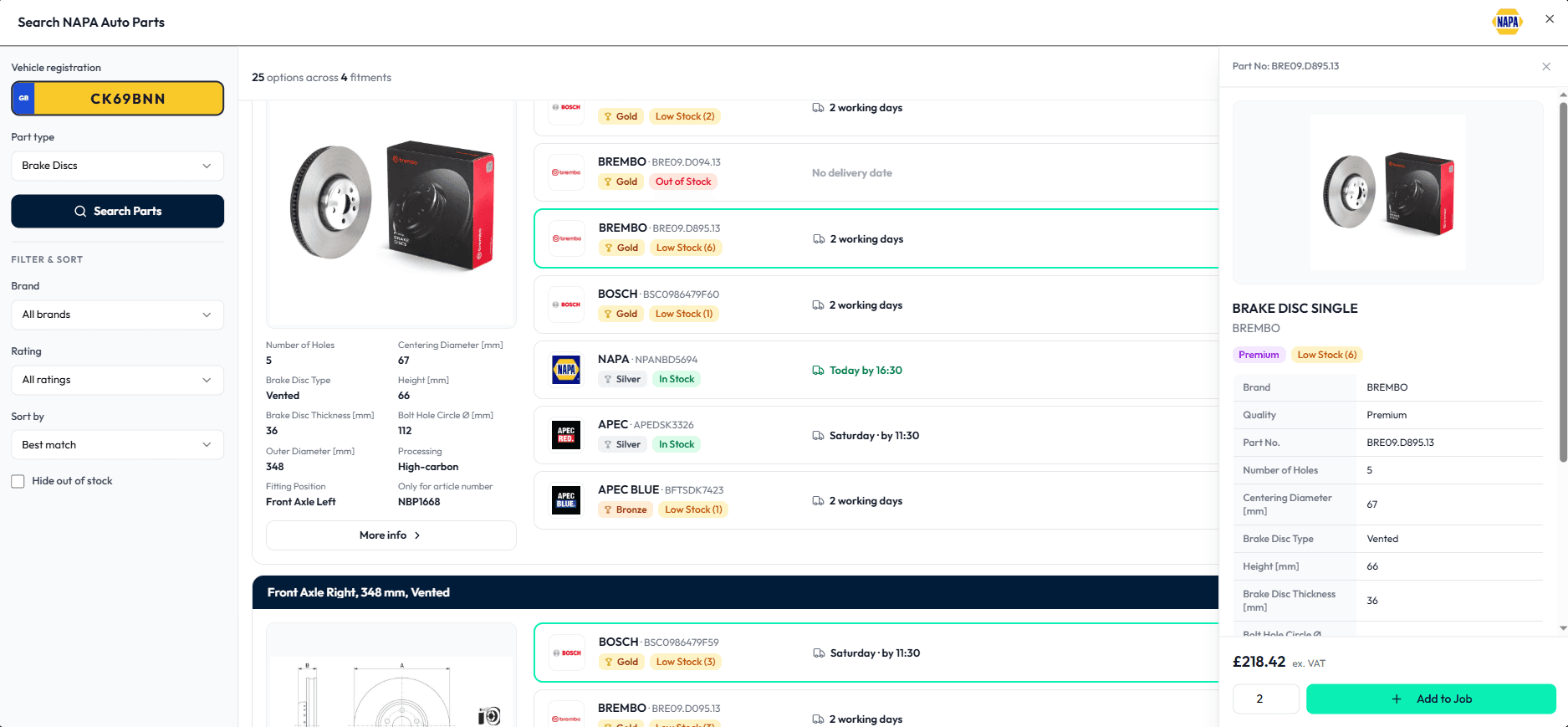
Task: Click the Bosch logo for BSC0986479F59
Action: [x=567, y=653]
